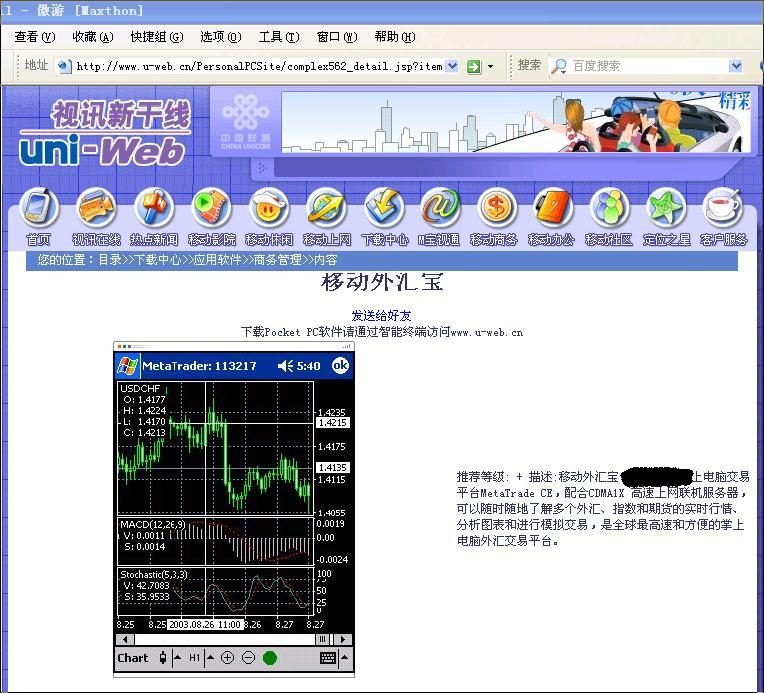
Task: Open the 选项(O) menu
Action: [x=220, y=37]
